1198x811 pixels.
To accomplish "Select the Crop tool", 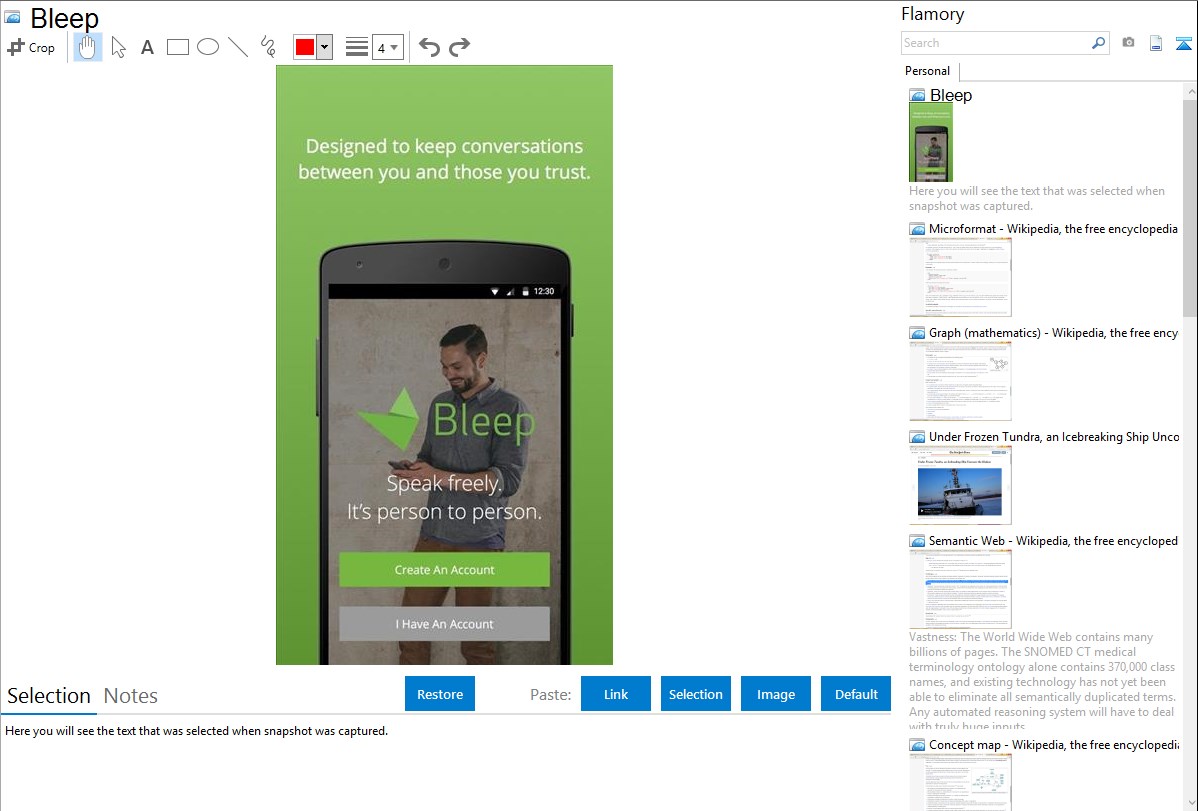I will pos(31,47).
